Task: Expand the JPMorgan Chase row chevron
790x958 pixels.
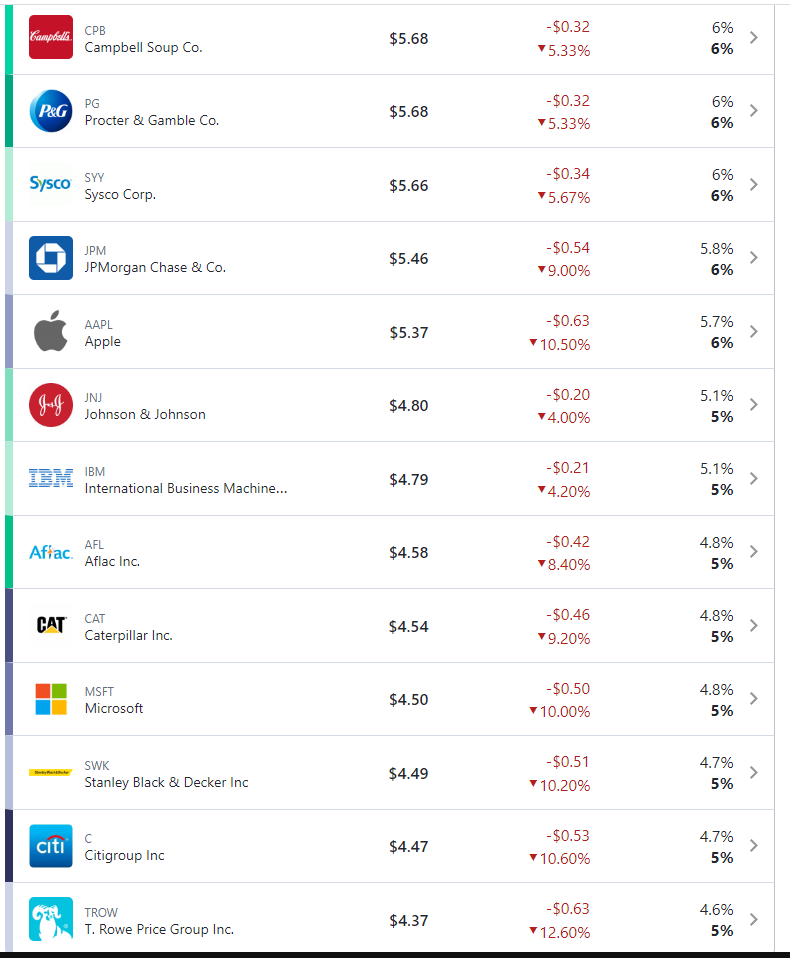Action: coord(753,257)
